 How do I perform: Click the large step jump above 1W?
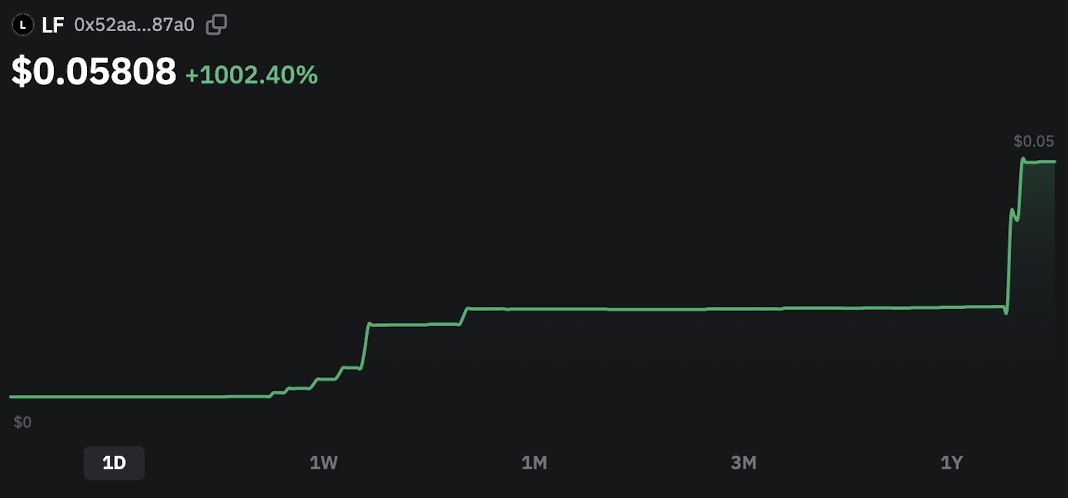(x=365, y=346)
